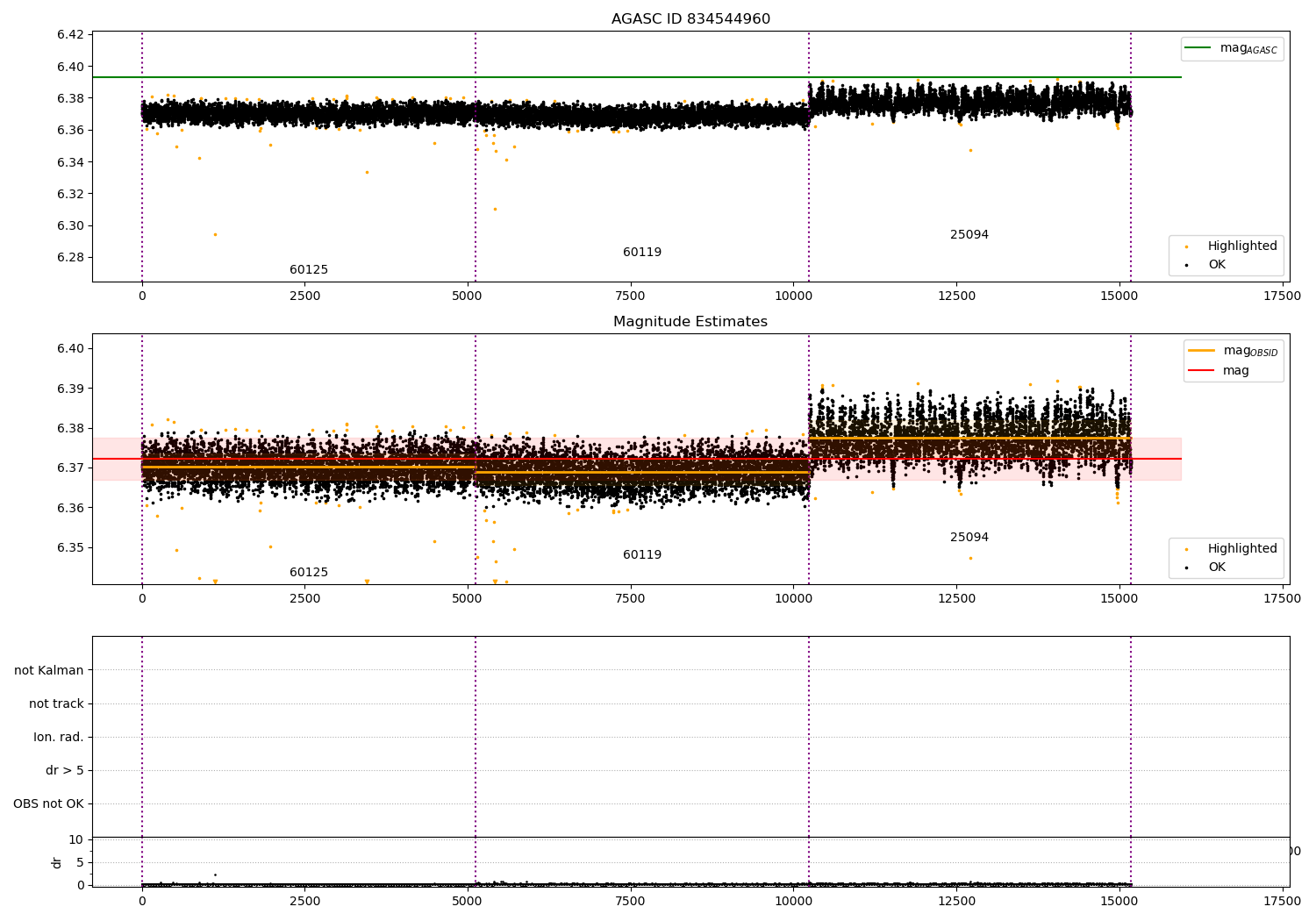
Task: Click the 'Magnitude Estimates' plot title
Action: [690, 322]
